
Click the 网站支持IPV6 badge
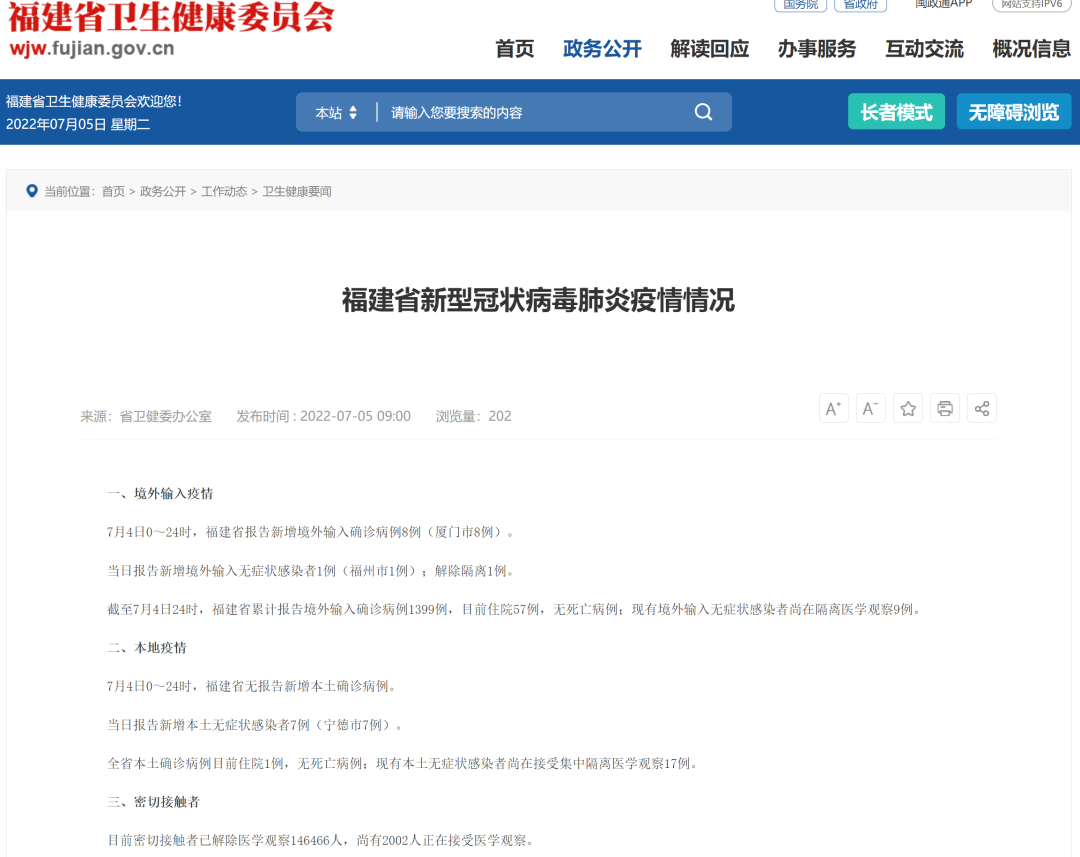[x=1031, y=5]
